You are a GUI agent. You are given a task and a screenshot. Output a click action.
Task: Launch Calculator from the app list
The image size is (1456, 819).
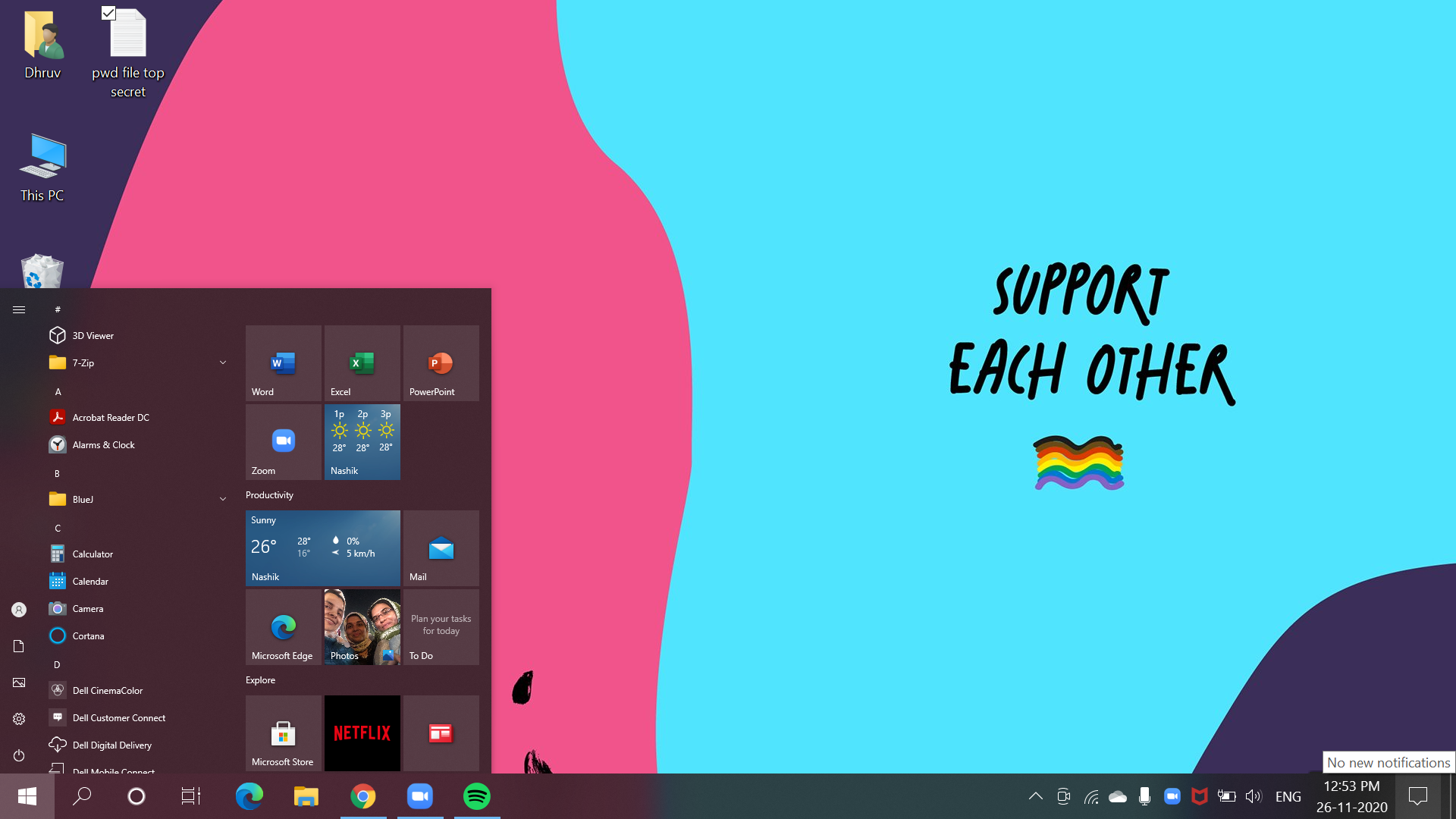point(138,554)
